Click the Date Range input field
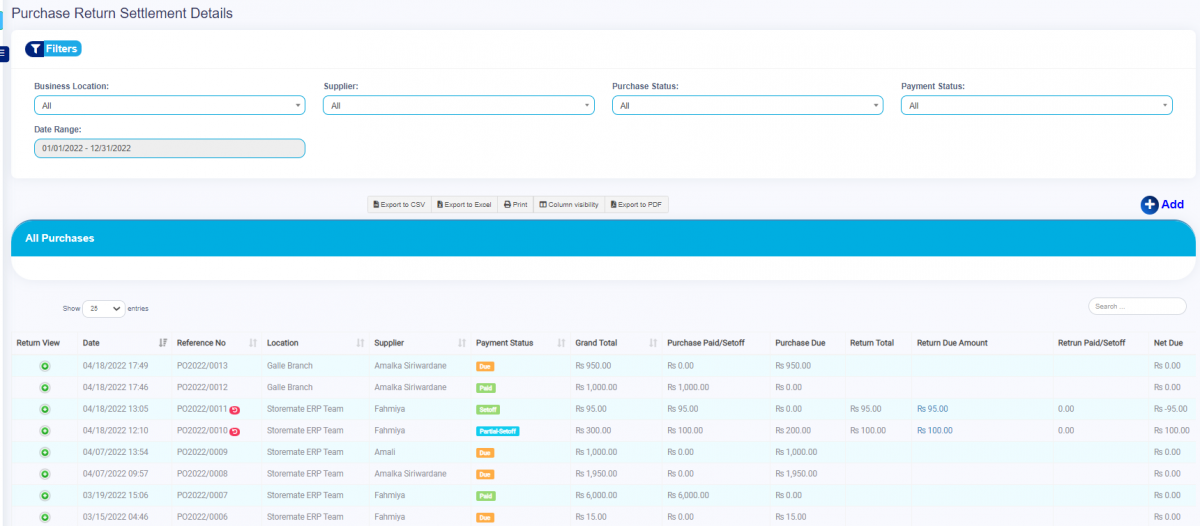The height and width of the screenshot is (526, 1200). pos(169,148)
